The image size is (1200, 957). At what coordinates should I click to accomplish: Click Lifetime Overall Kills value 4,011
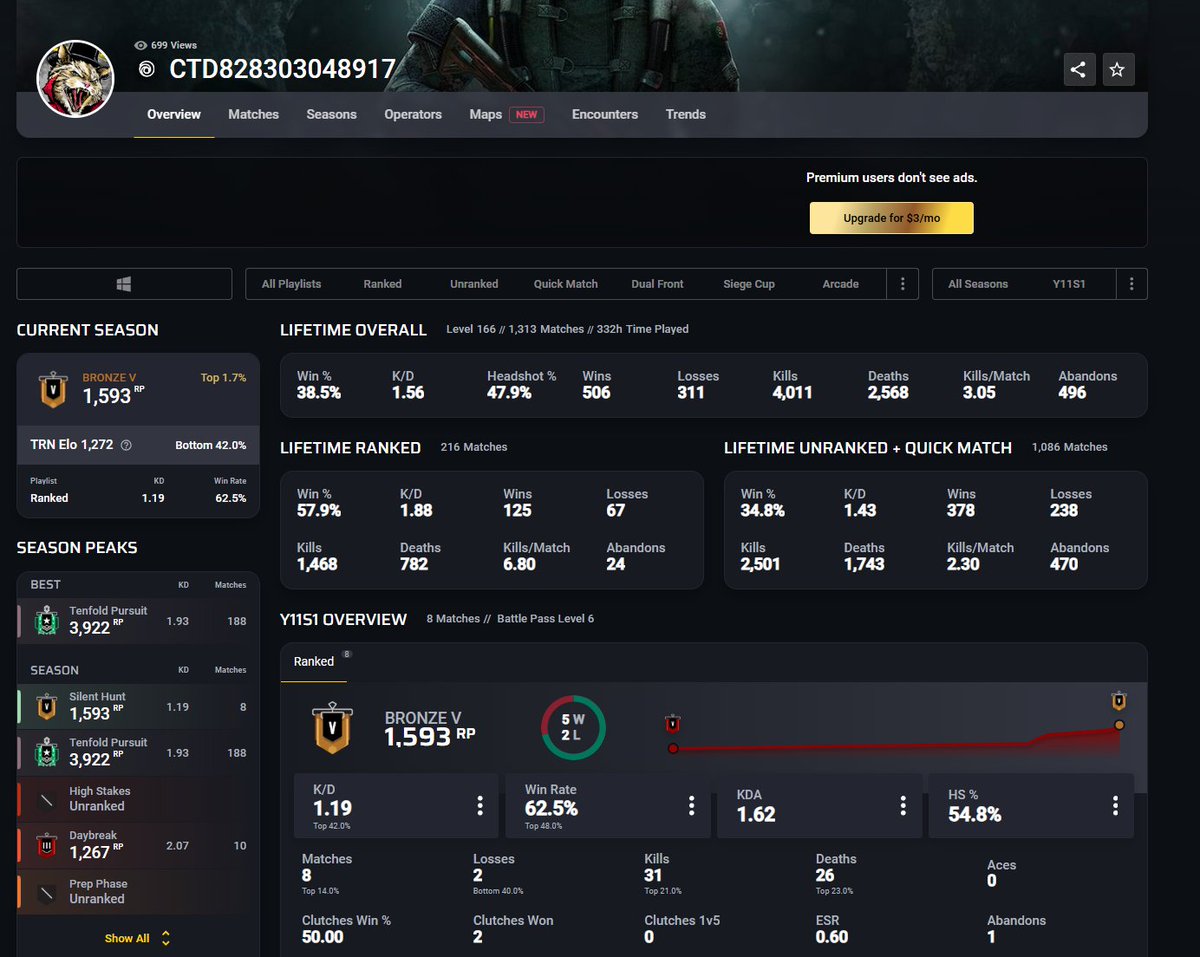[793, 393]
